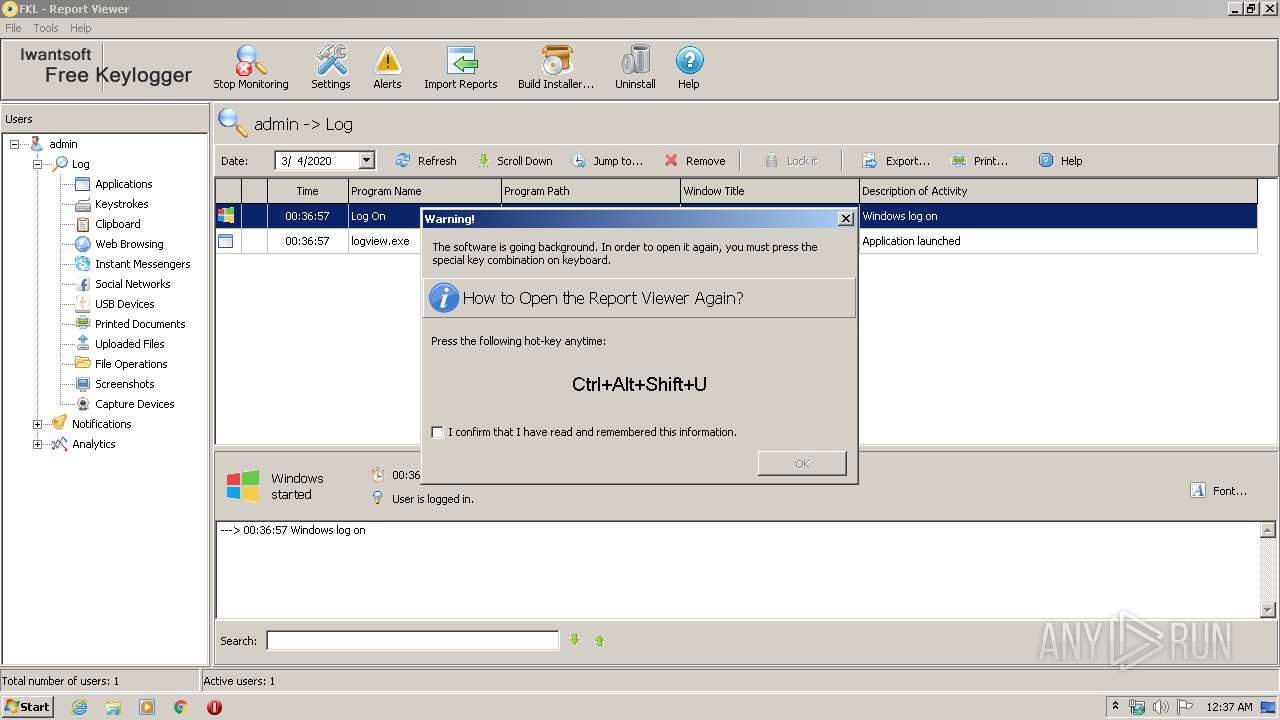This screenshot has height=720, width=1280.
Task: Click detail pane scroll up arrow
Action: (1268, 530)
